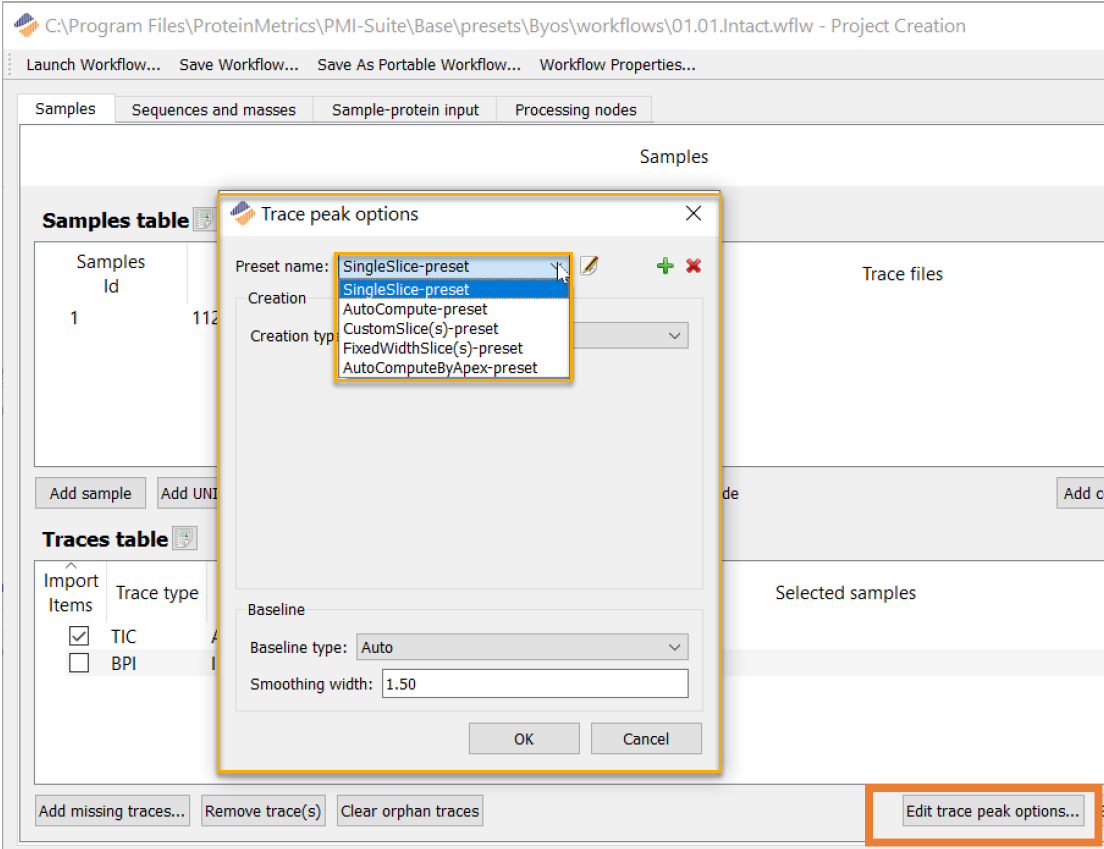This screenshot has height=849, width=1104.
Task: Click the Trace type column header
Action: coord(157,593)
